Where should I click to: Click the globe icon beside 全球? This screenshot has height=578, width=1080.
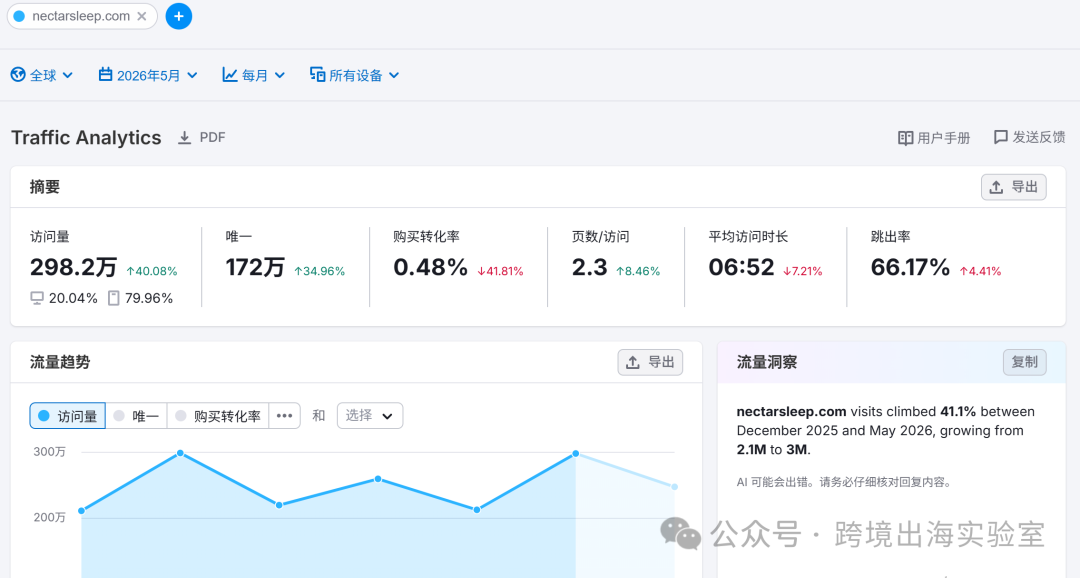pyautogui.click(x=18, y=74)
